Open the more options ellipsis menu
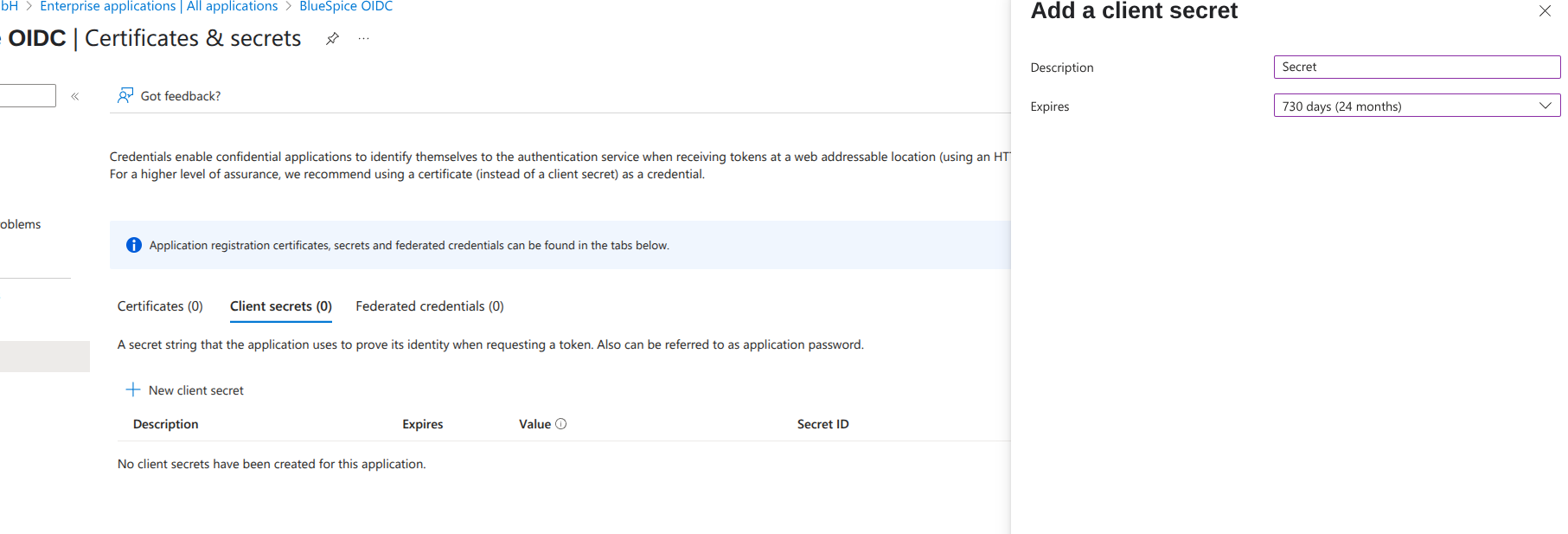Viewport: 1568px width, 534px height. coord(364,39)
